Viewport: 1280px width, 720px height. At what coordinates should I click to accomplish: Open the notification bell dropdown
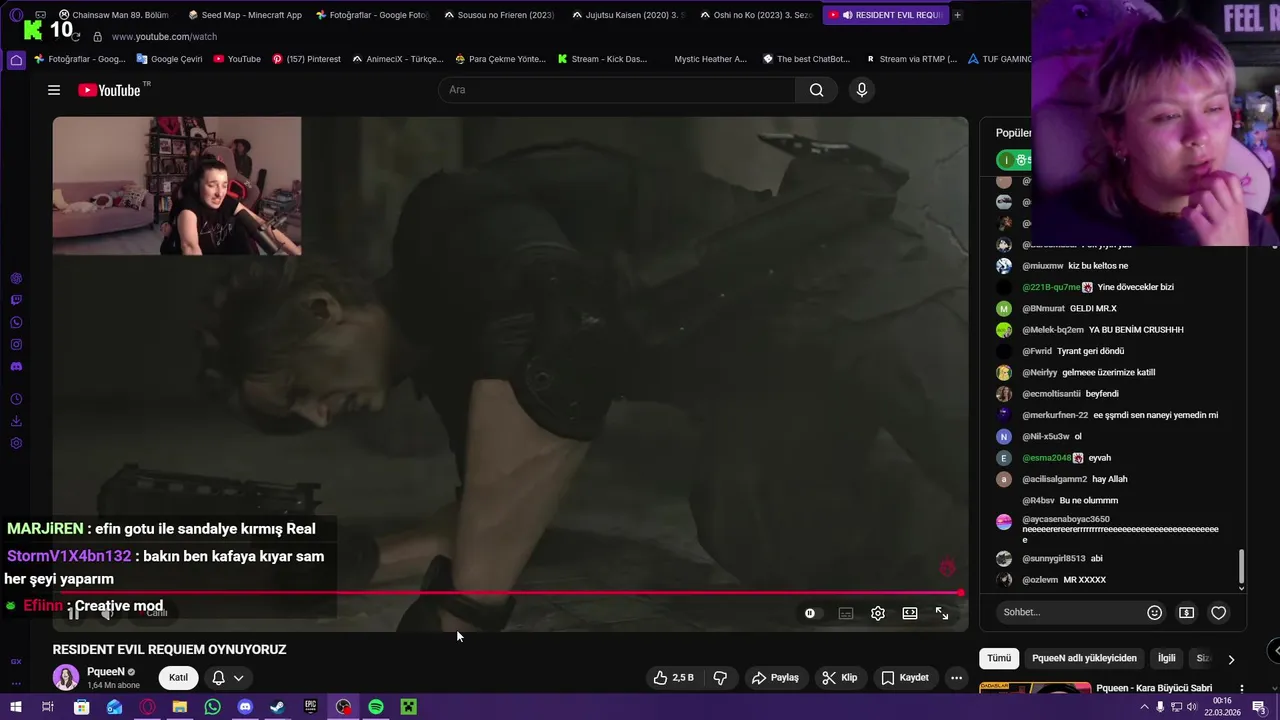pyautogui.click(x=228, y=677)
